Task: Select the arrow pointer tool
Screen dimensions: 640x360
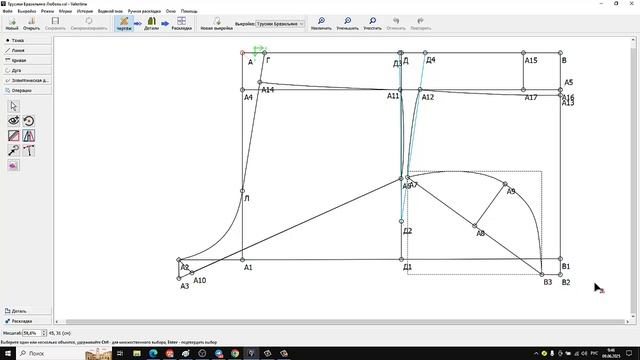Action: coord(13,106)
